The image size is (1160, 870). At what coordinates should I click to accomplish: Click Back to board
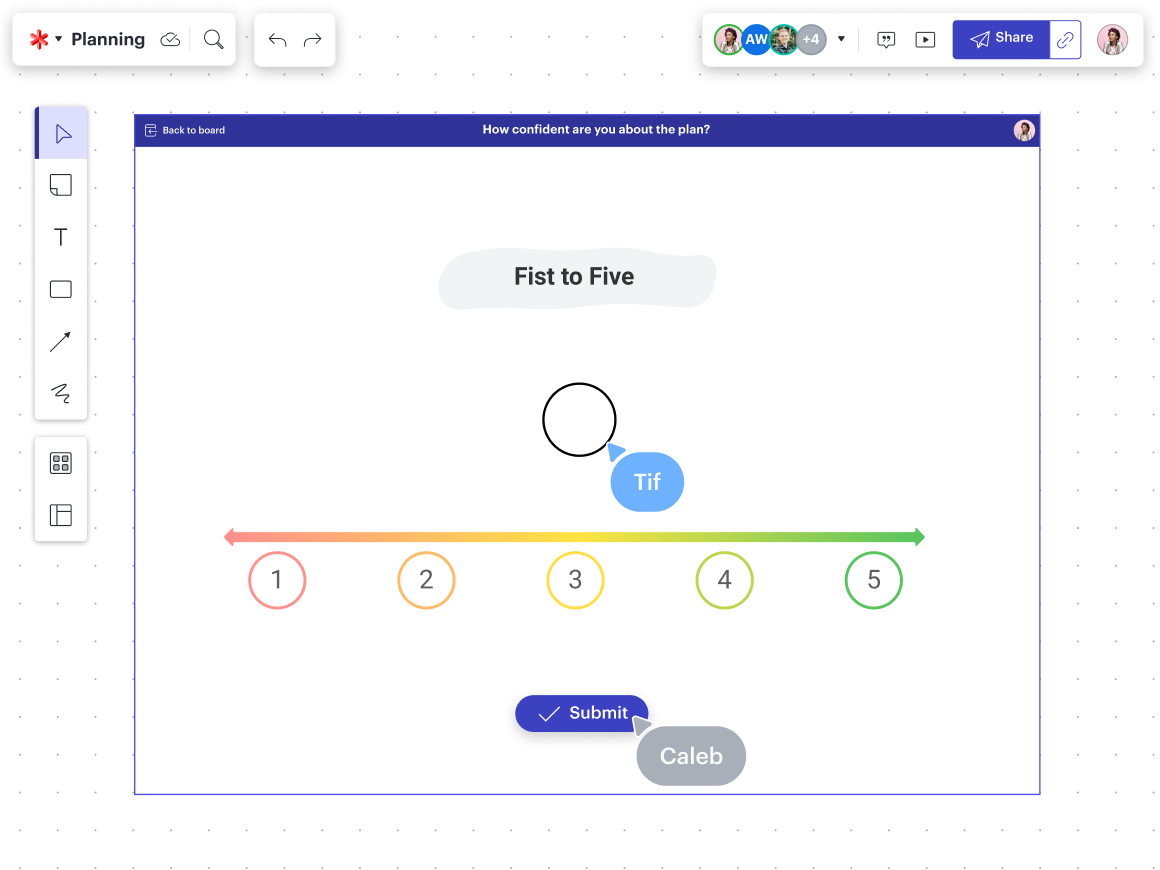pos(185,130)
